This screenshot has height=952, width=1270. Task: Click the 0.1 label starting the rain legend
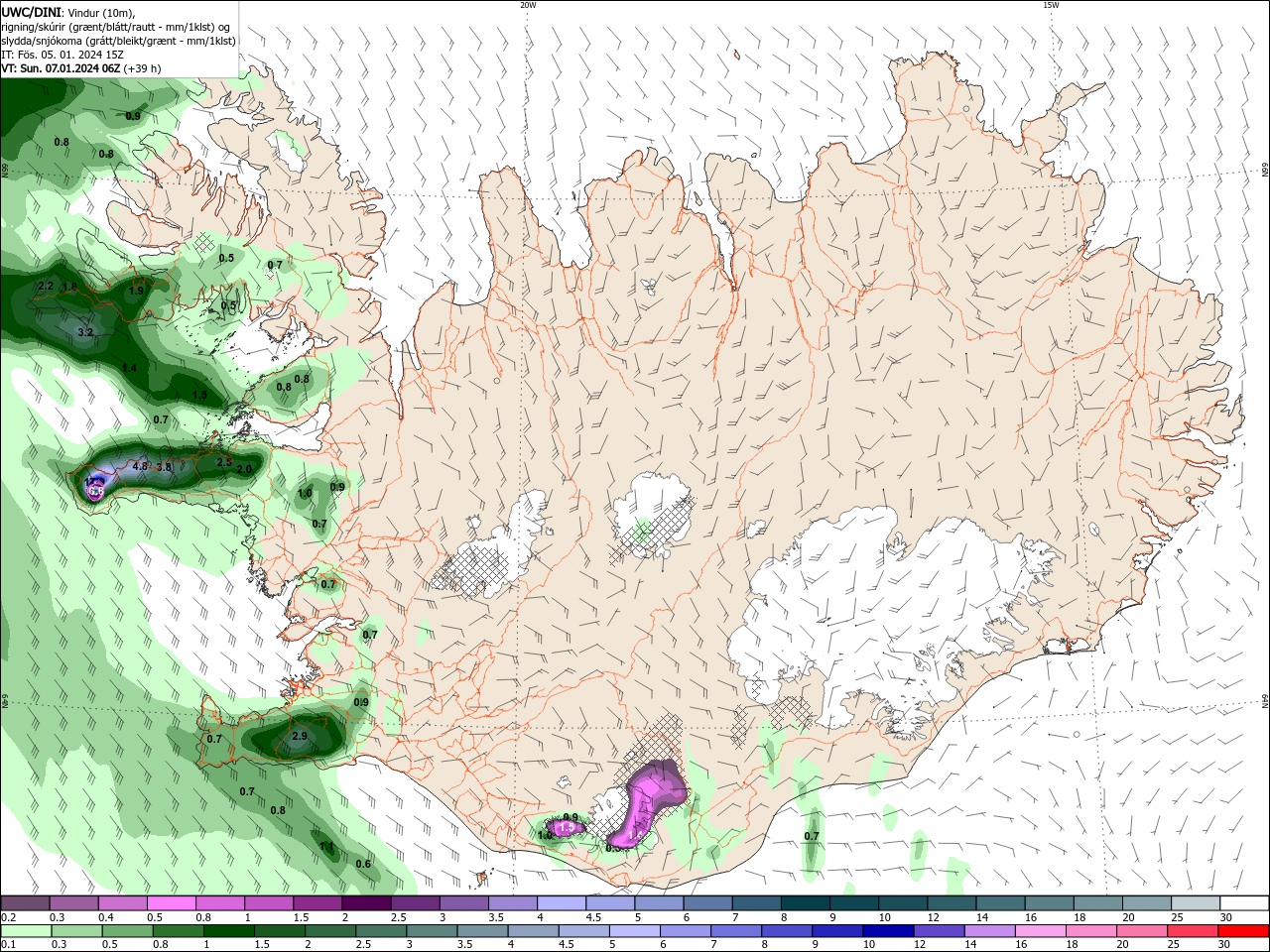[9, 945]
